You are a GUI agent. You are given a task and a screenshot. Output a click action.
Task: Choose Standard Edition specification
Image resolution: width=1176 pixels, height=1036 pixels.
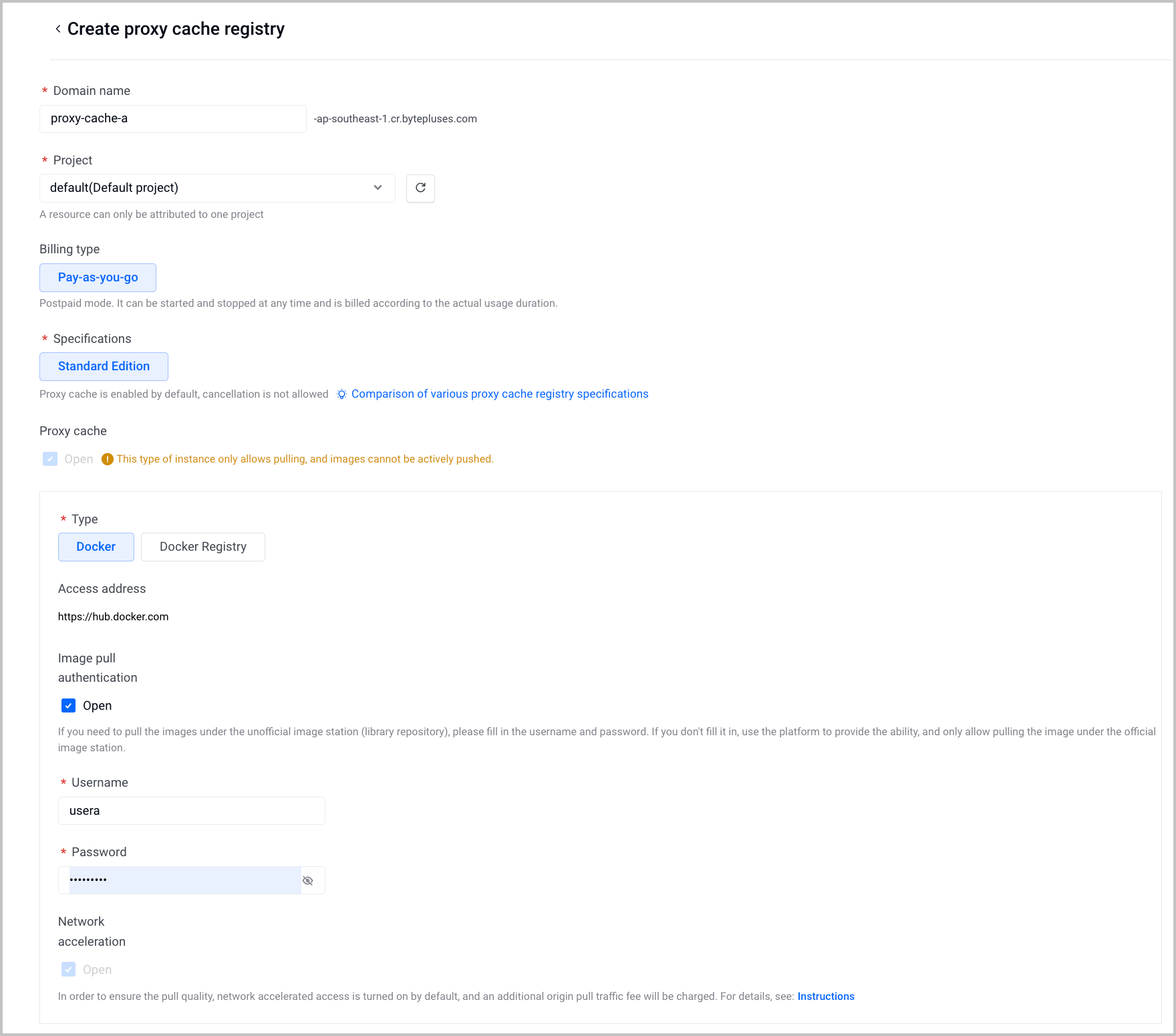[104, 366]
